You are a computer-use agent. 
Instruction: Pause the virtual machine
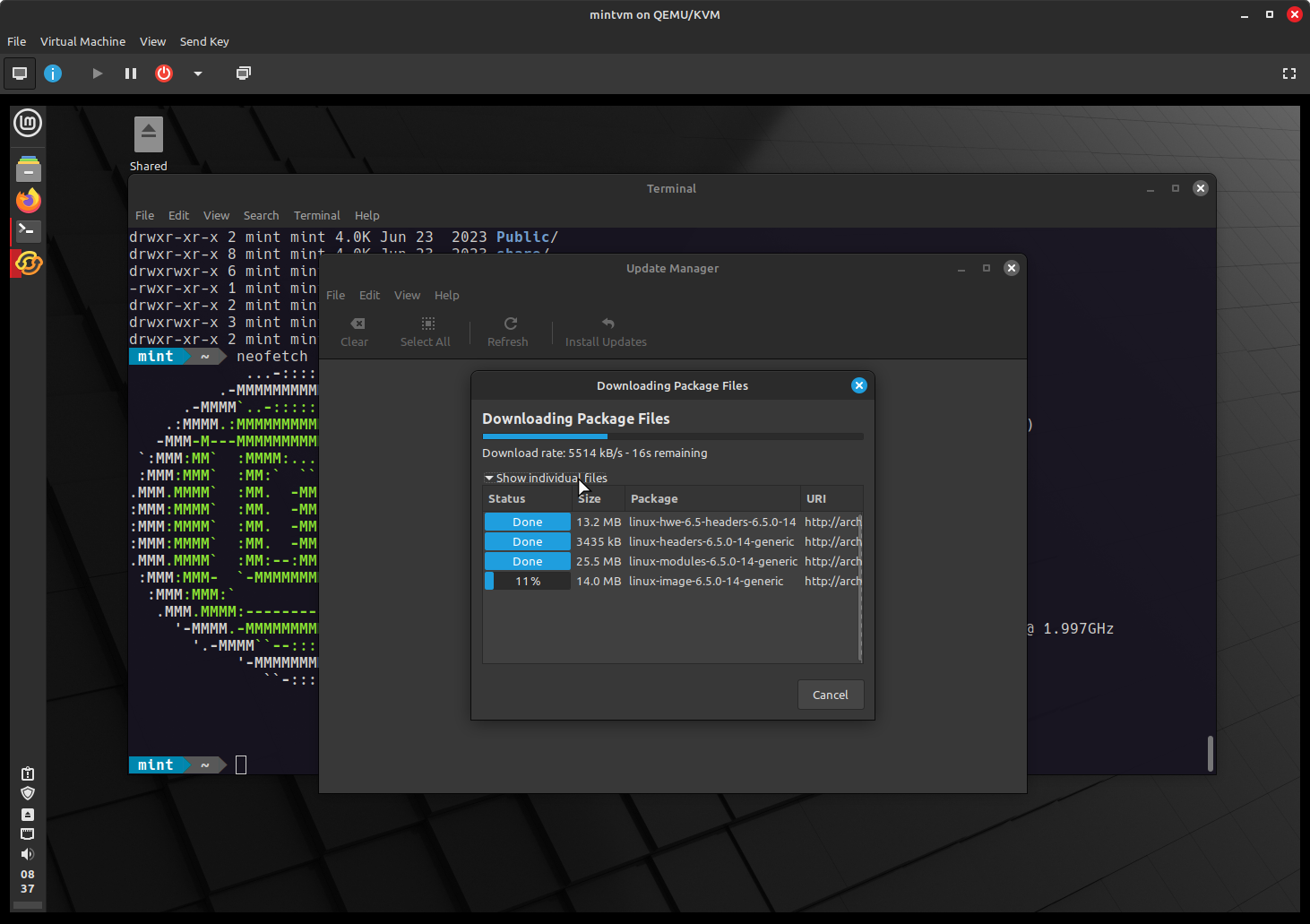click(131, 73)
